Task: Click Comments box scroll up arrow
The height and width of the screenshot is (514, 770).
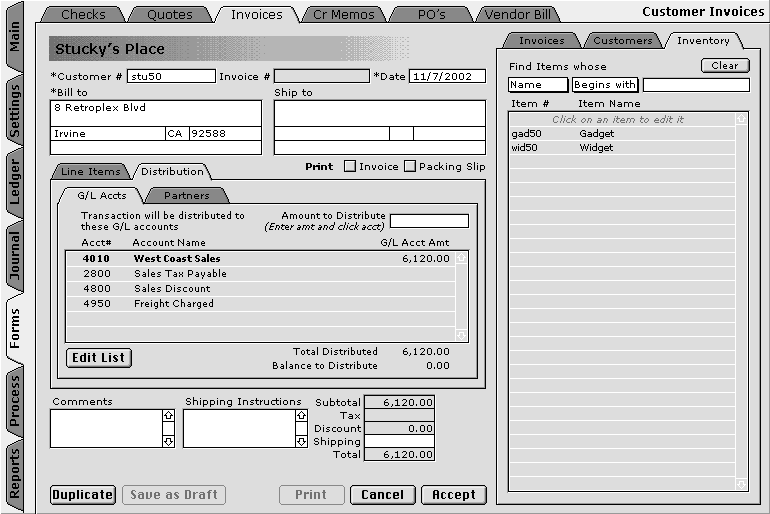Action: pyautogui.click(x=168, y=416)
